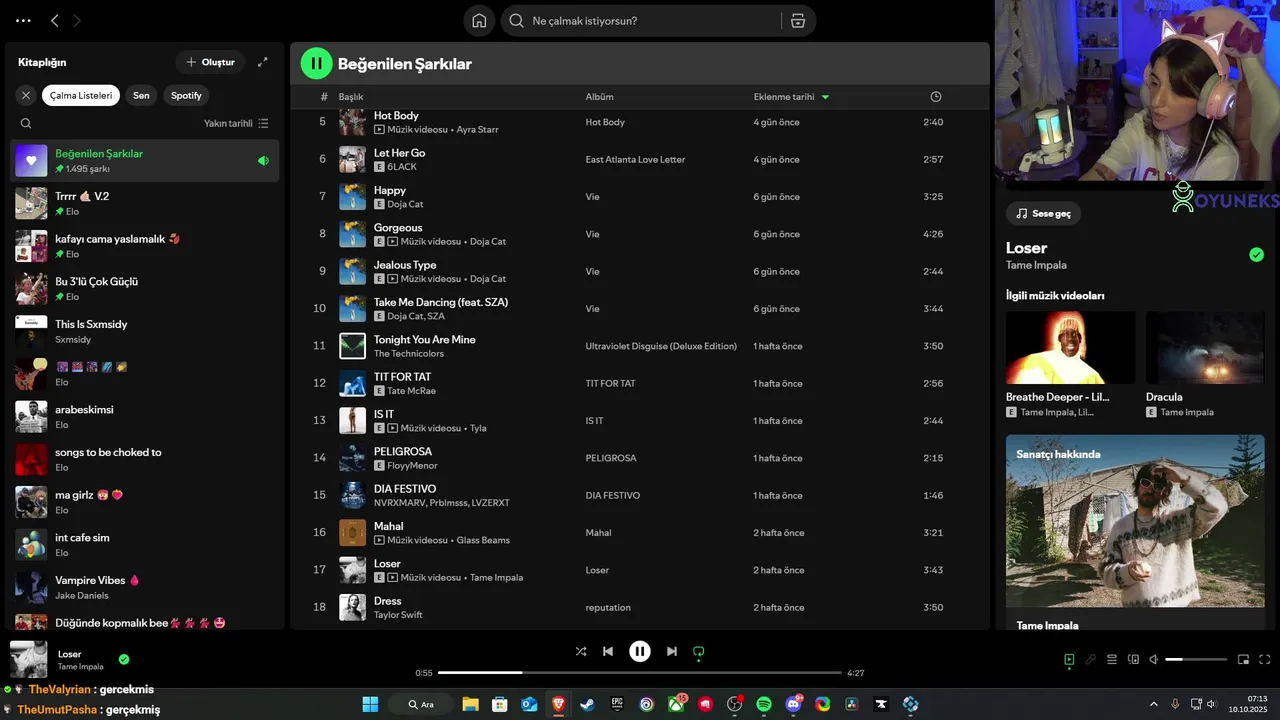The height and width of the screenshot is (720, 1280).
Task: Open Steam from the taskbar
Action: pyautogui.click(x=587, y=704)
